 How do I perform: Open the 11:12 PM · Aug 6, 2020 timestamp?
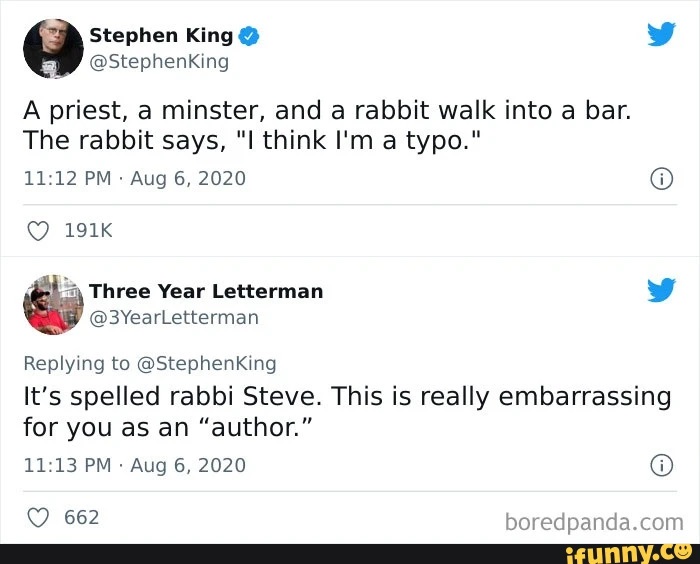pyautogui.click(x=134, y=178)
